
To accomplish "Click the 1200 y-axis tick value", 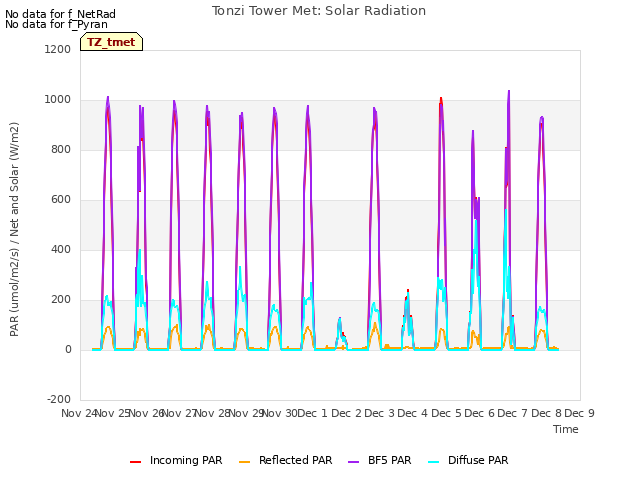I will pyautogui.click(x=58, y=49).
